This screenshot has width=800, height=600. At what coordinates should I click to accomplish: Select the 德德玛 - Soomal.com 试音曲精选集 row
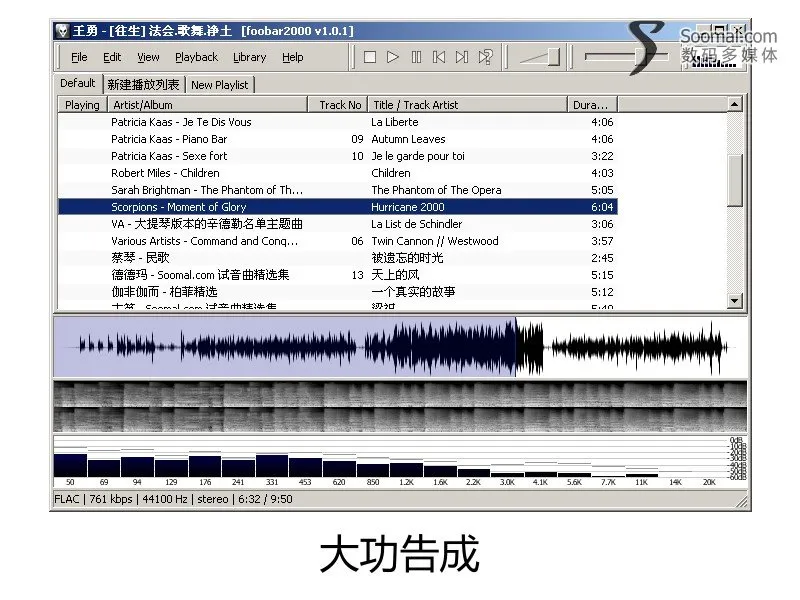337,275
